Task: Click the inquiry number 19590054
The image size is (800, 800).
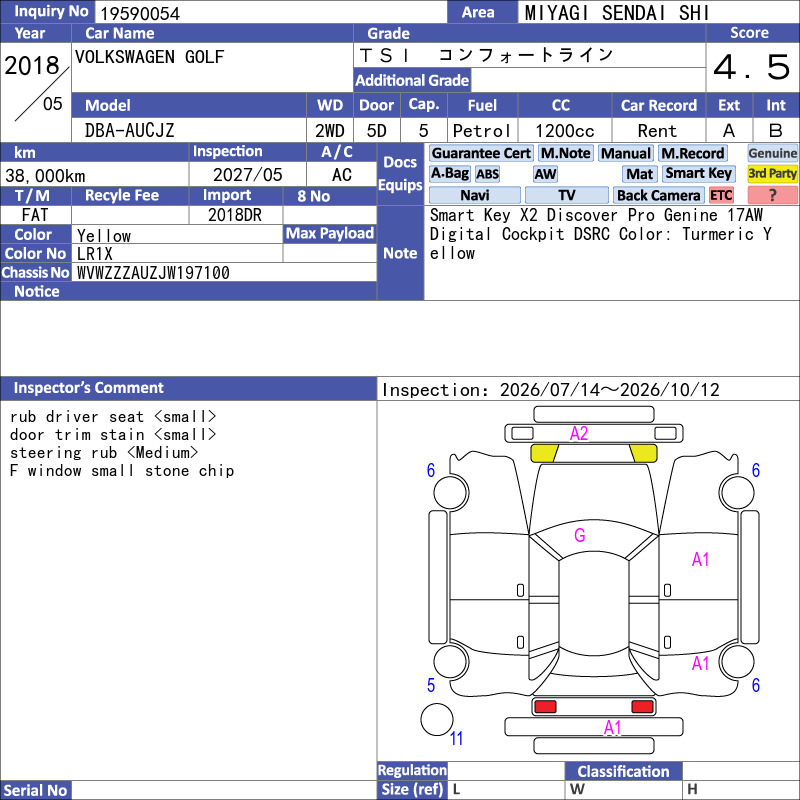Action: [x=140, y=14]
